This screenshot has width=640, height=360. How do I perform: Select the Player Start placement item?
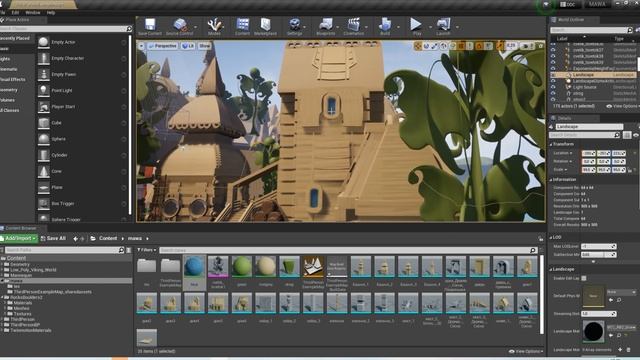coord(82,107)
